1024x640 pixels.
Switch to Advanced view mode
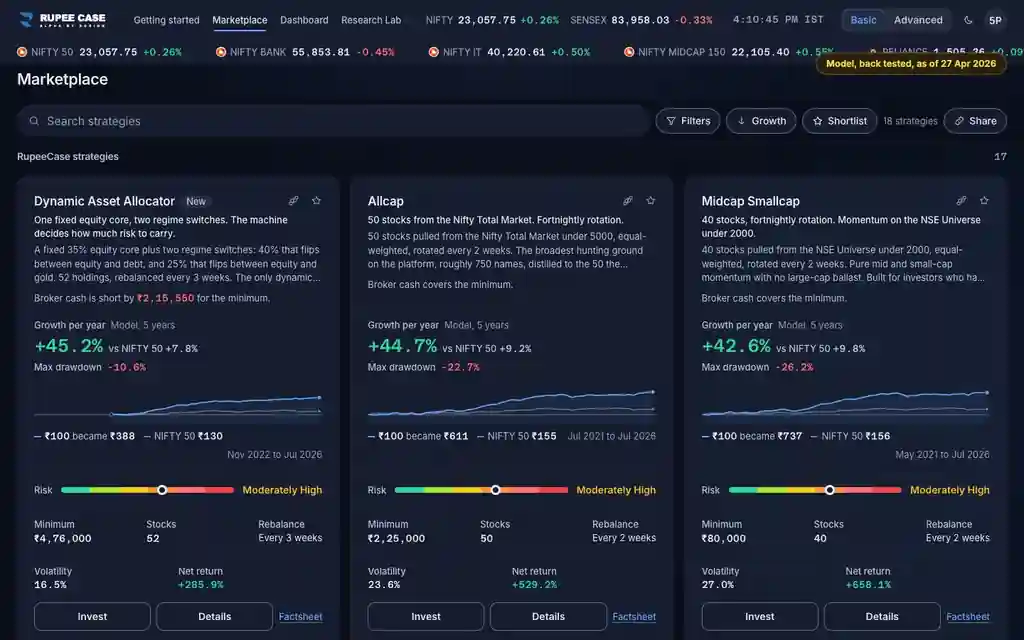click(x=918, y=20)
